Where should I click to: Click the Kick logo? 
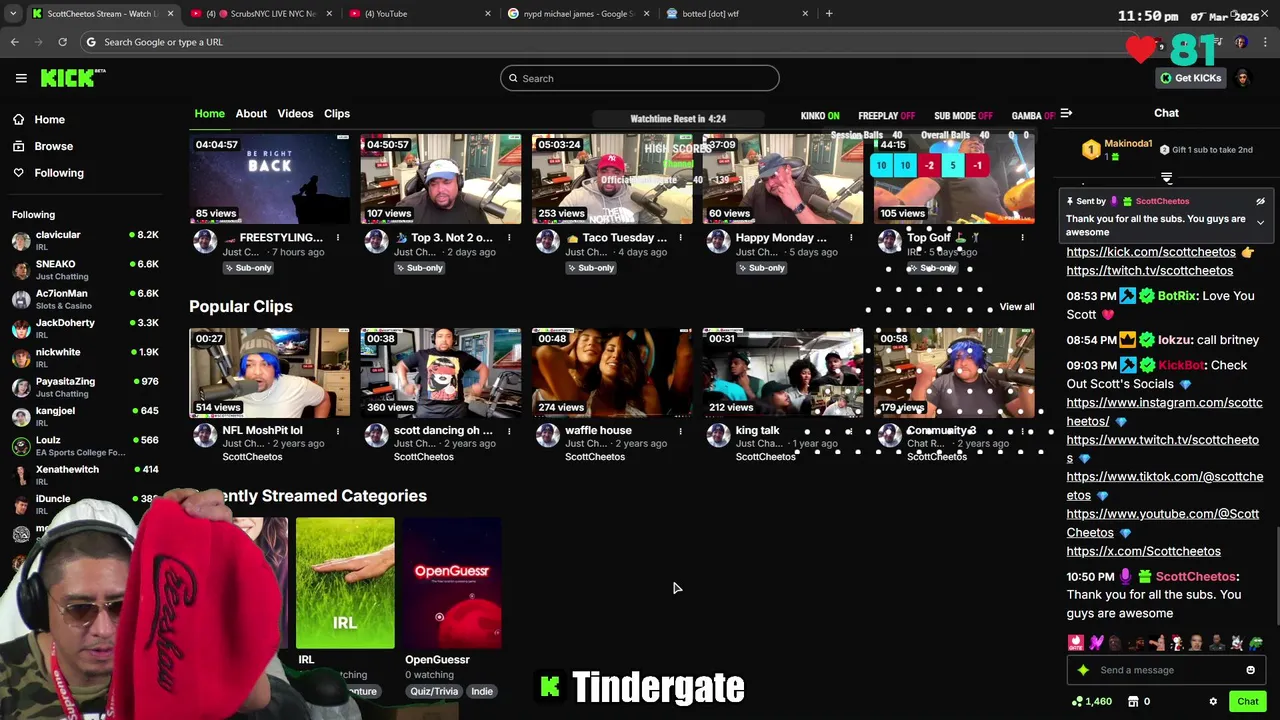click(73, 78)
